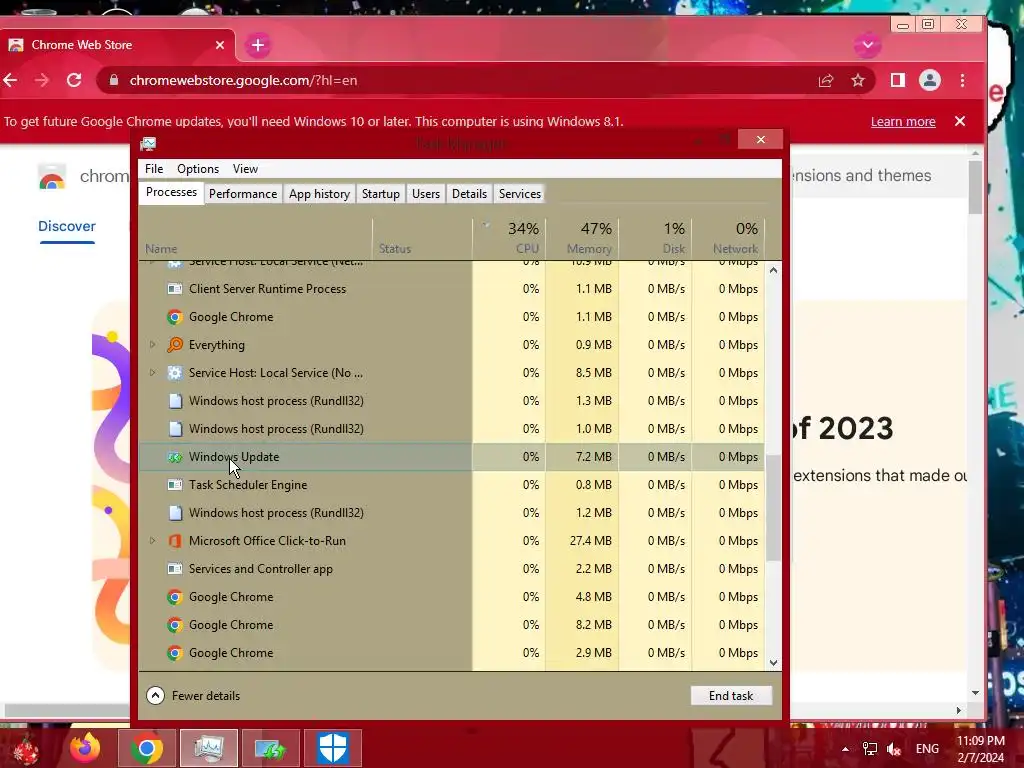
Task: Click the ENG language indicator
Action: click(927, 748)
